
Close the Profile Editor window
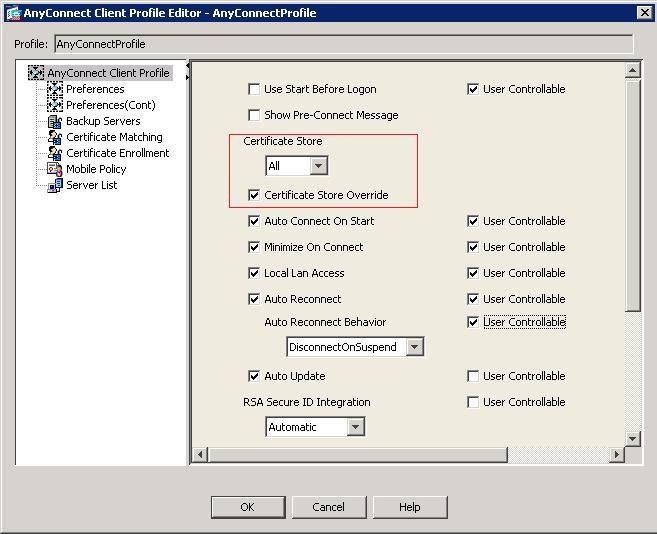point(644,13)
